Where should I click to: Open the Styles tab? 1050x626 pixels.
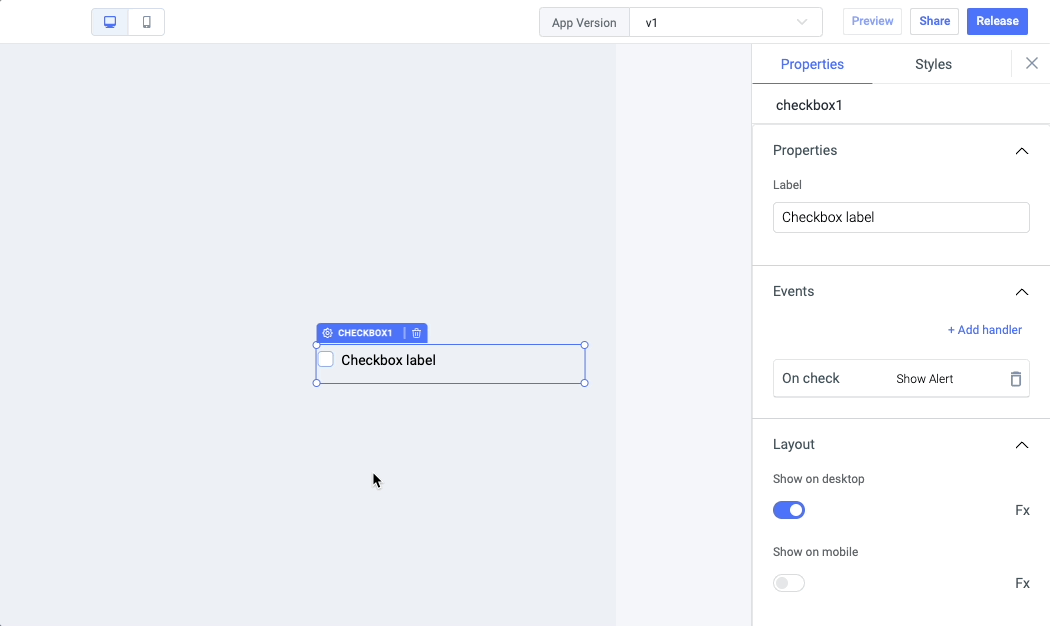click(x=933, y=64)
